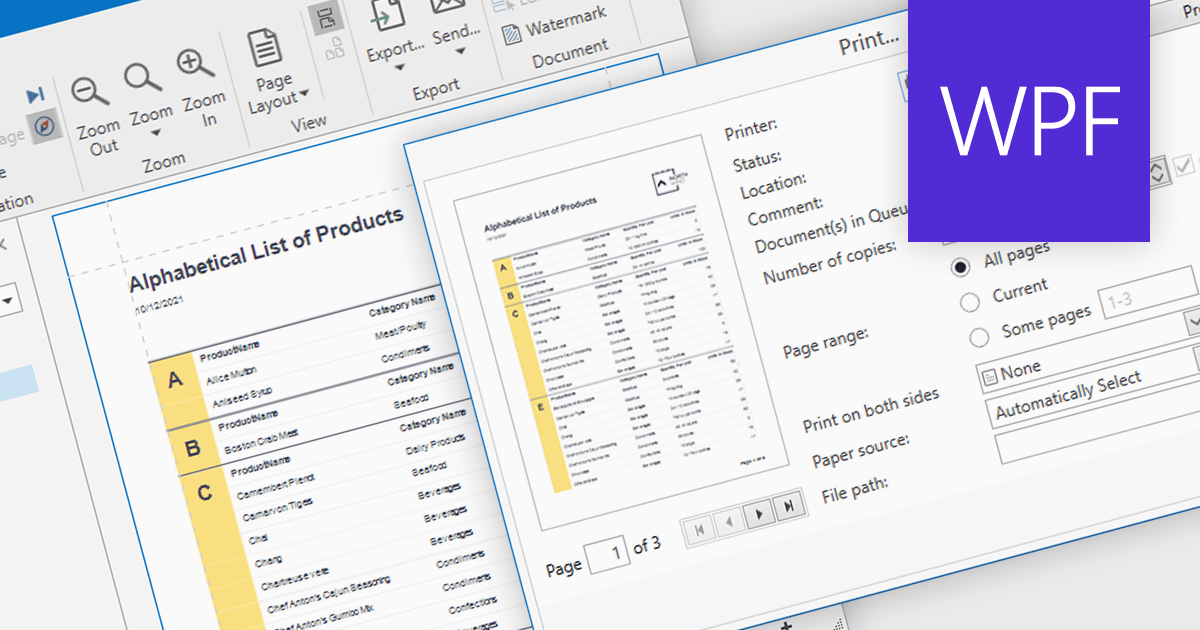Viewport: 1200px width, 630px height.
Task: Select the All pages radio button
Action: click(961, 267)
